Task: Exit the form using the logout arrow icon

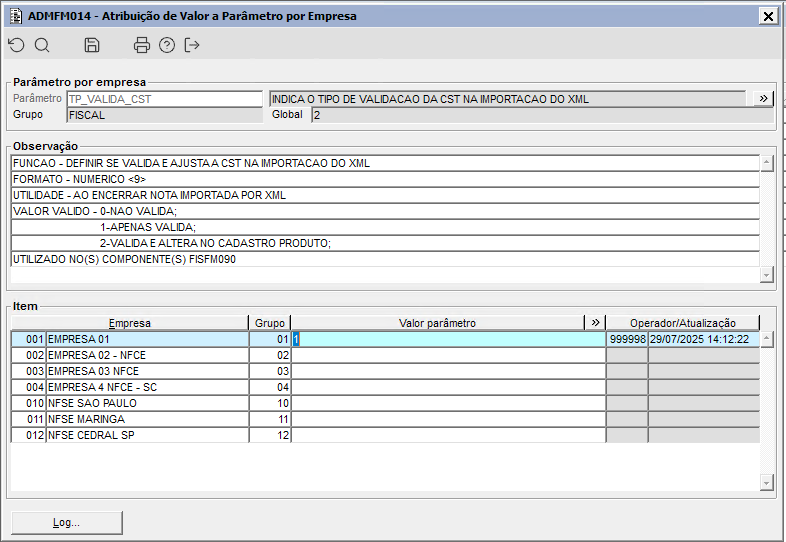Action: click(192, 45)
